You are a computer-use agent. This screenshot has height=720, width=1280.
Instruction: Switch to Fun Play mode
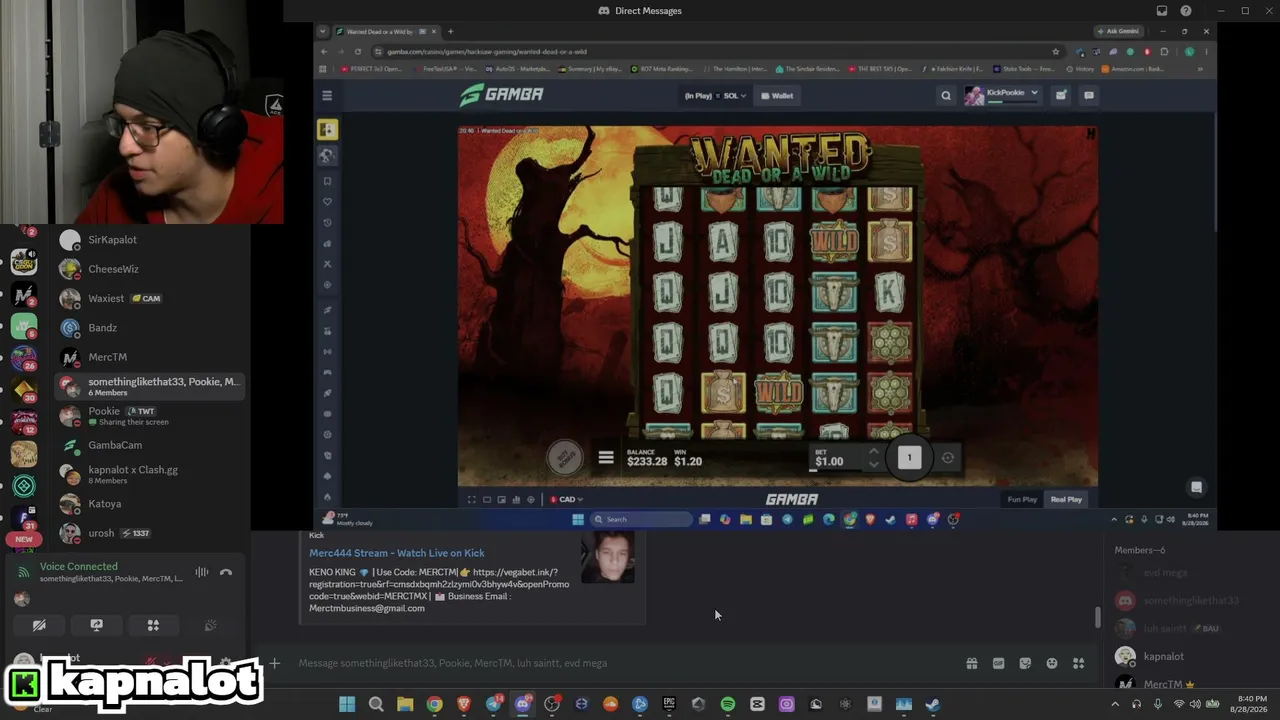1022,500
